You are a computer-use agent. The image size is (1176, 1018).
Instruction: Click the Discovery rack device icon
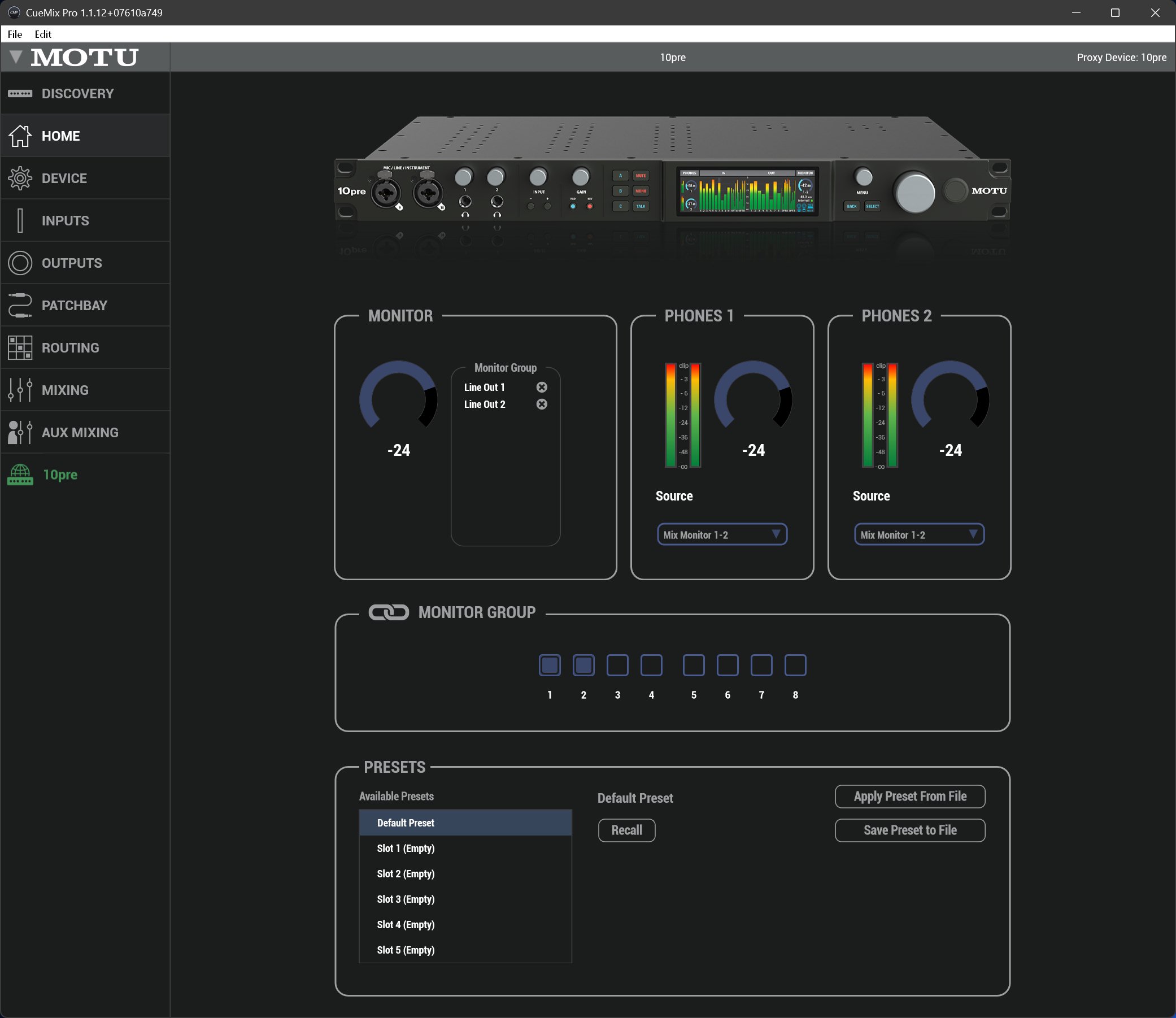click(x=20, y=93)
